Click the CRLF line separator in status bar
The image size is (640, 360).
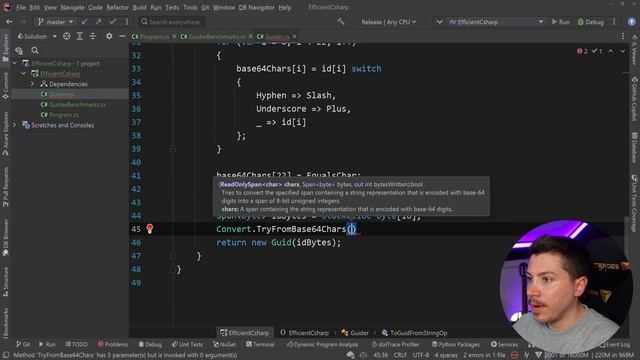pyautogui.click(x=400, y=355)
